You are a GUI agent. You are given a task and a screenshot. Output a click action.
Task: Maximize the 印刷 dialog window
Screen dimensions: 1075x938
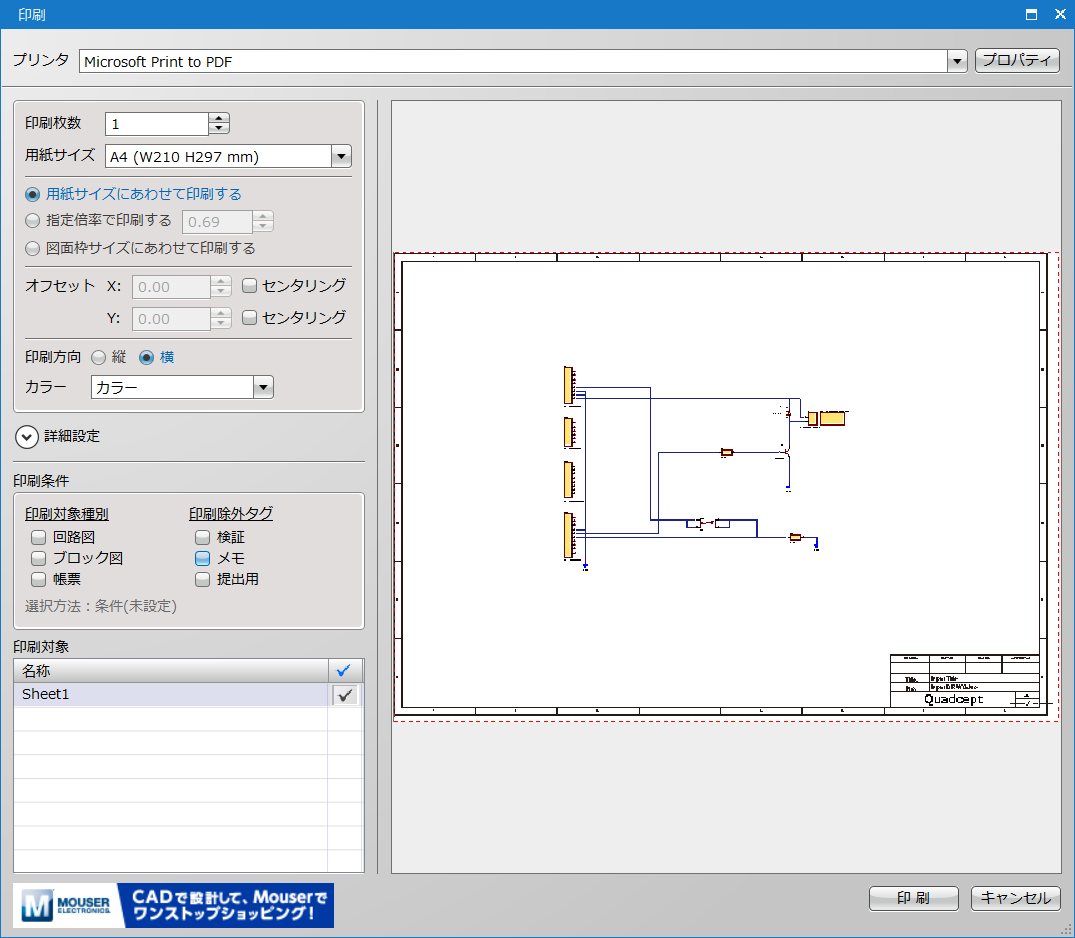1031,15
